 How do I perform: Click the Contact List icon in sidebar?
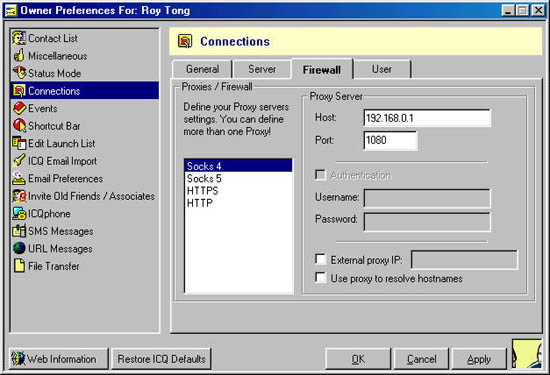pos(19,38)
